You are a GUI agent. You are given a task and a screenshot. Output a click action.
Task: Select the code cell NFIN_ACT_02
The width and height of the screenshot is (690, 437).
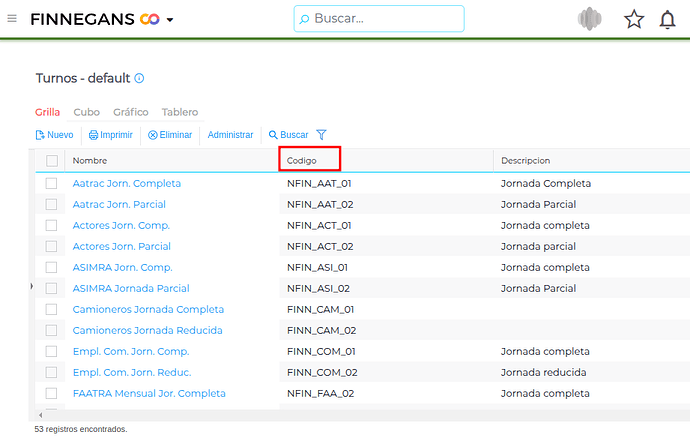click(320, 246)
